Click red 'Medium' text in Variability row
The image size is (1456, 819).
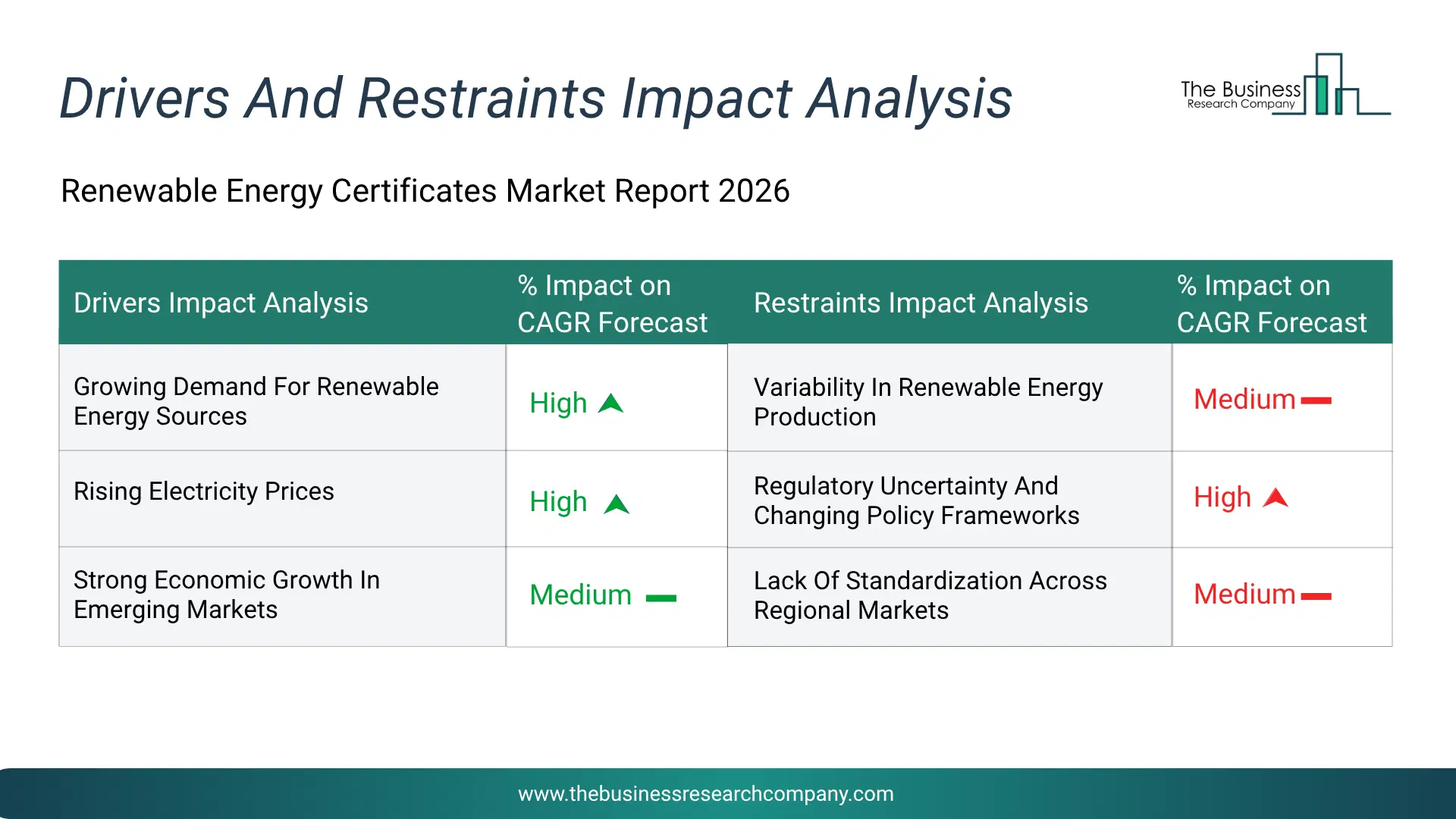1244,399
